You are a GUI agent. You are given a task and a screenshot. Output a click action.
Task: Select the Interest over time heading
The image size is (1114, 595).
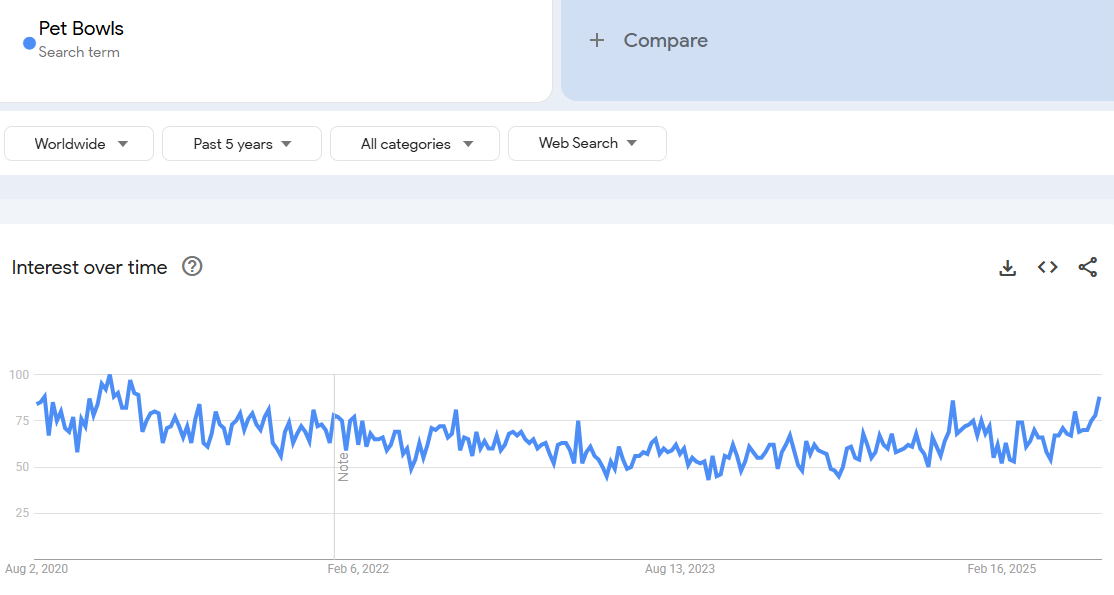[x=89, y=267]
